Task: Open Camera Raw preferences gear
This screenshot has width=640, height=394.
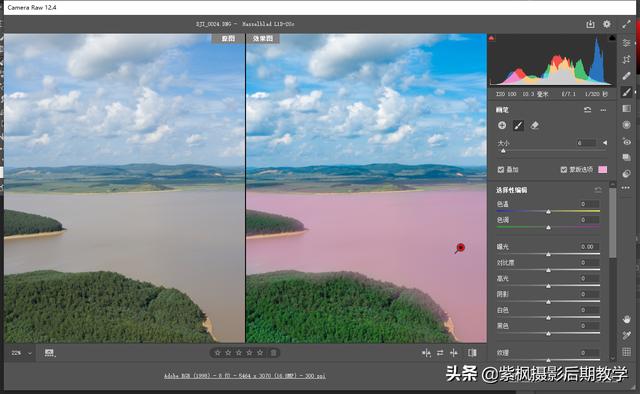Action: [x=607, y=24]
